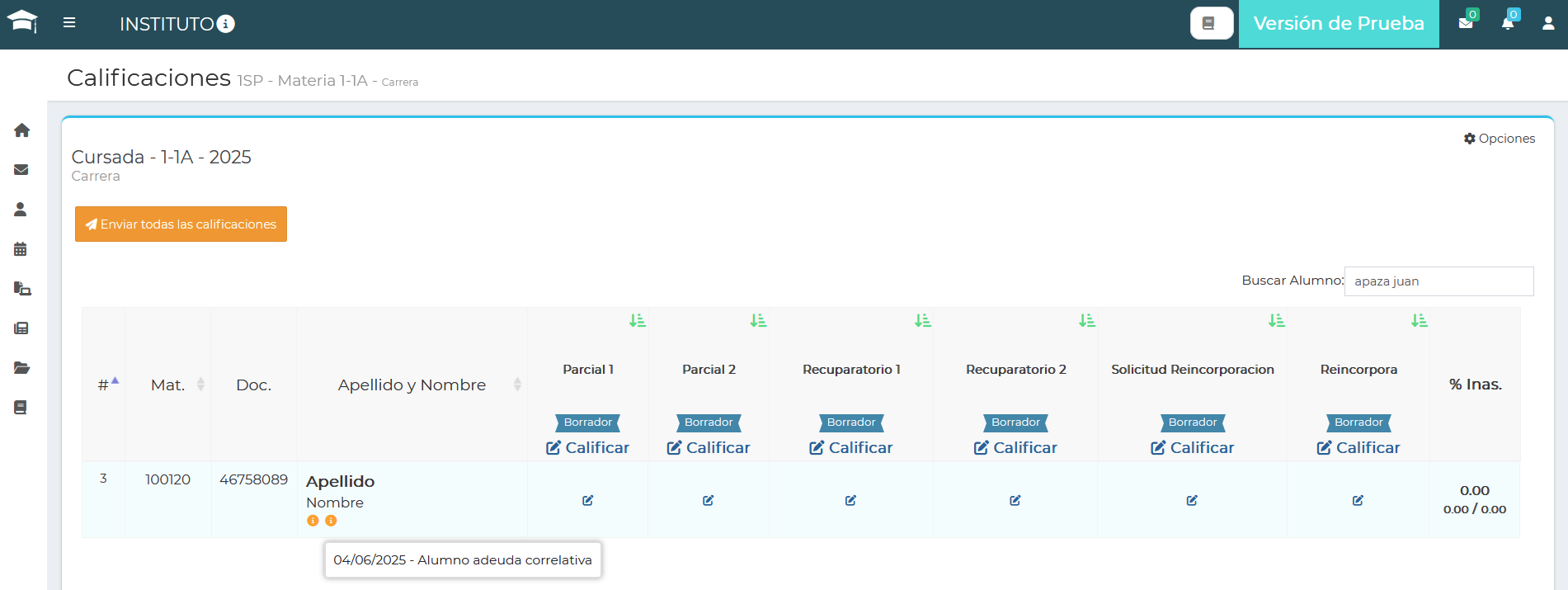This screenshot has width=1568, height=590.
Task: Click Calificar under Solicitud Reincorporacion
Action: click(1192, 447)
